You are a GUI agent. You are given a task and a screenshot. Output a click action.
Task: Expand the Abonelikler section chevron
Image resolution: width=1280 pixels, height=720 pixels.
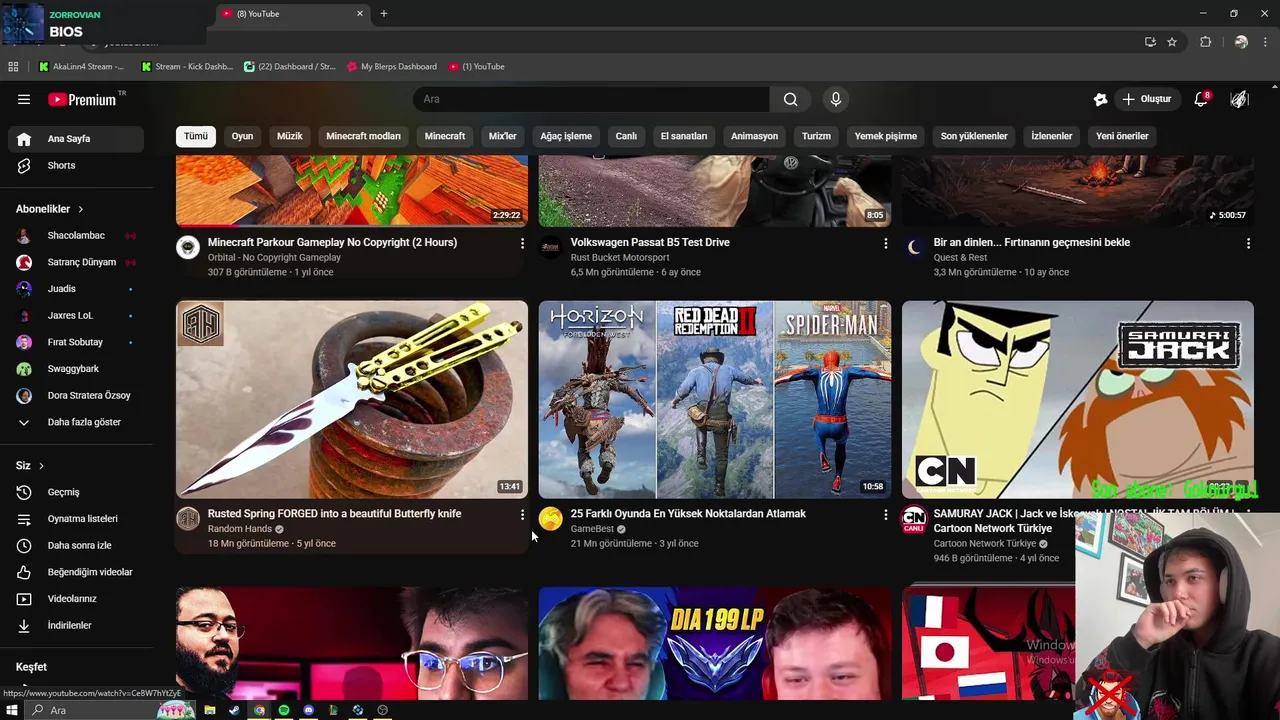tap(80, 209)
